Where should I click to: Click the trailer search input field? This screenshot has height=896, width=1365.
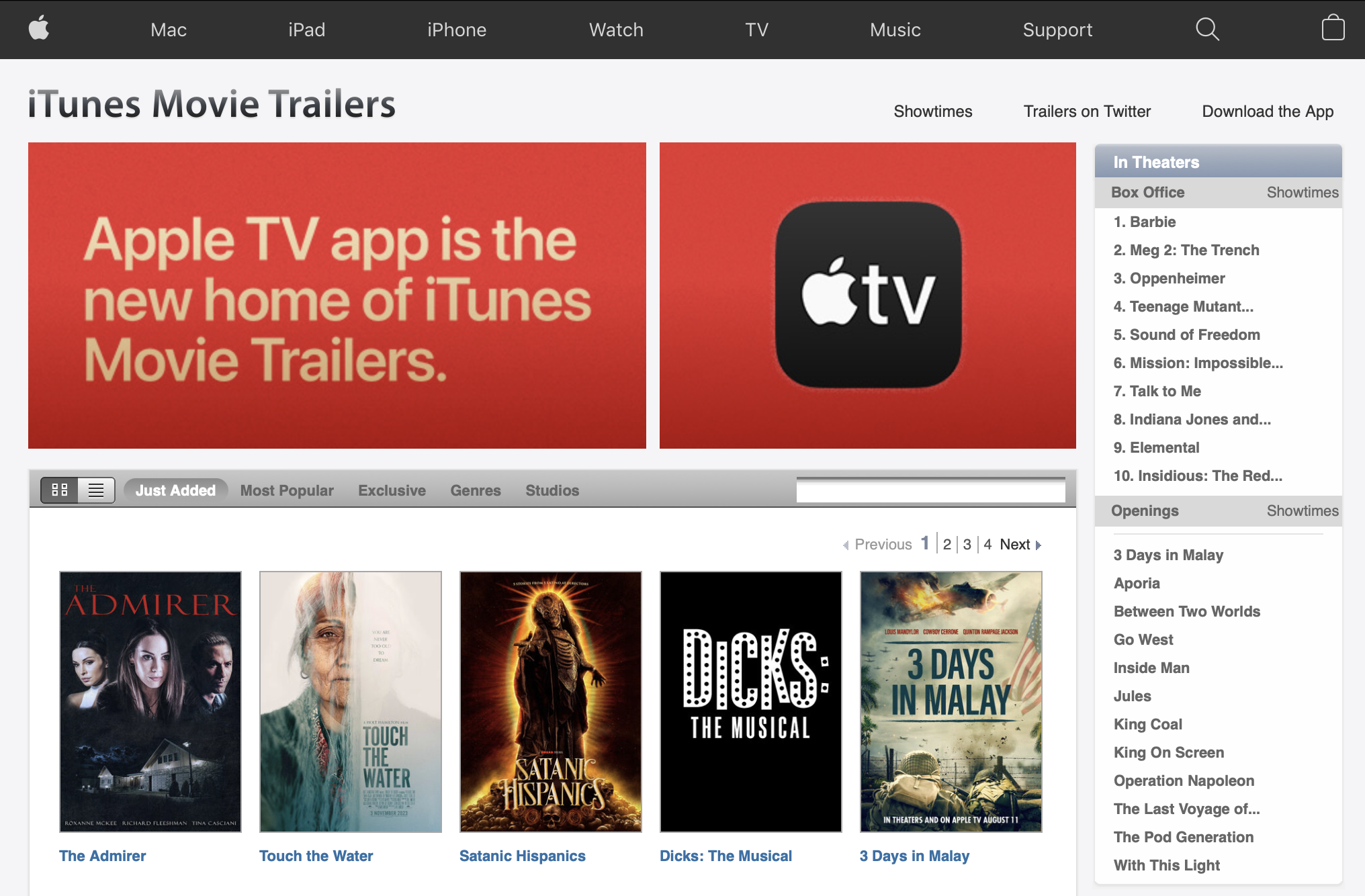(930, 491)
